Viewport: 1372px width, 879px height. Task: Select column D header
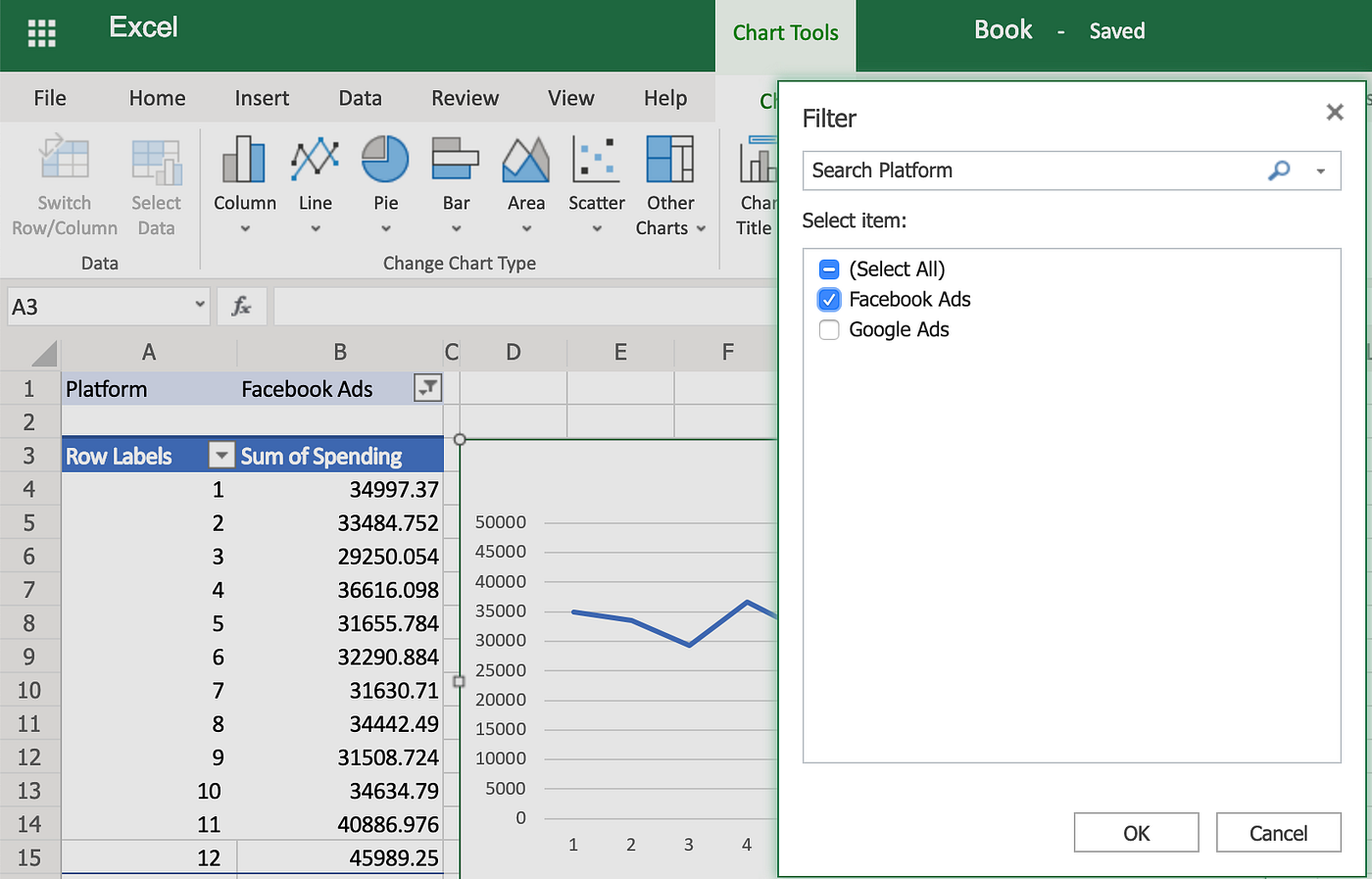tap(513, 353)
